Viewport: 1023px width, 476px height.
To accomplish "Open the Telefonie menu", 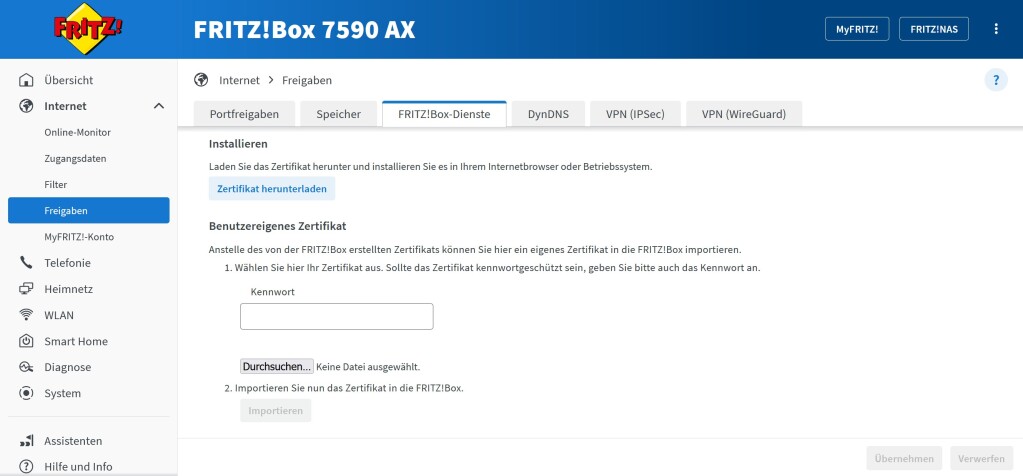I will click(67, 263).
